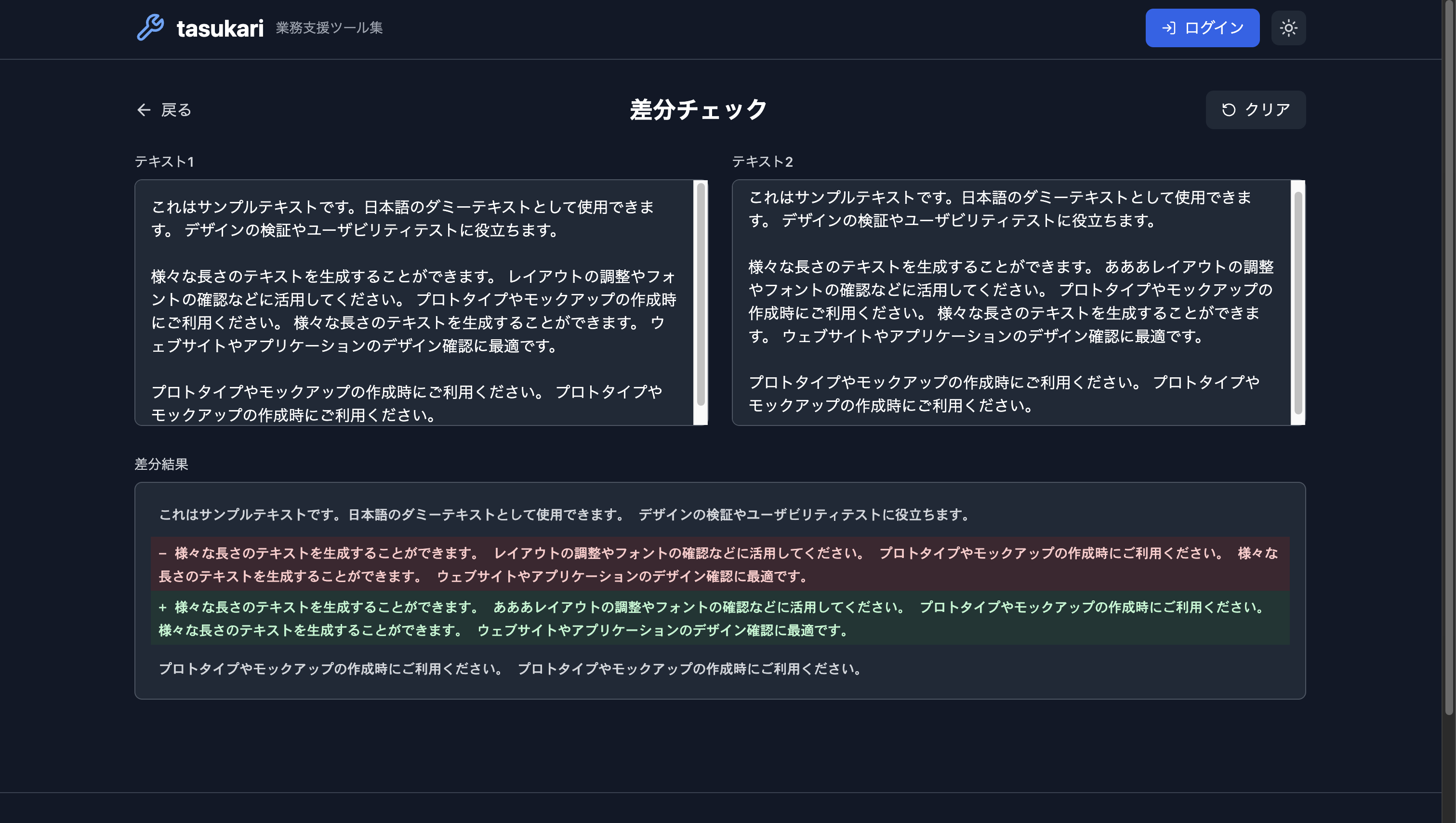This screenshot has height=823, width=1456.
Task: Click the first unchanged diff result line
Action: (x=564, y=515)
